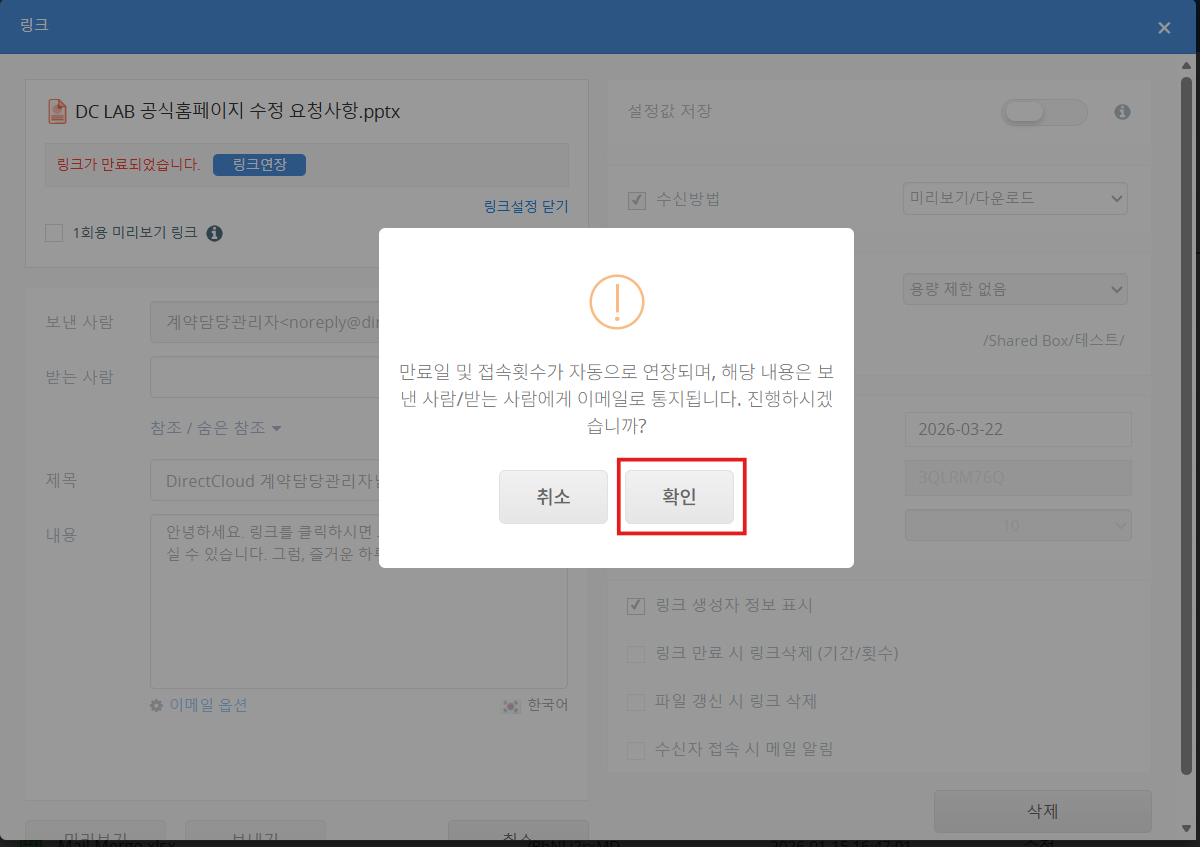Click the expiry date field 2026-03-22
Screen dimensions: 1200x847
(1017, 430)
